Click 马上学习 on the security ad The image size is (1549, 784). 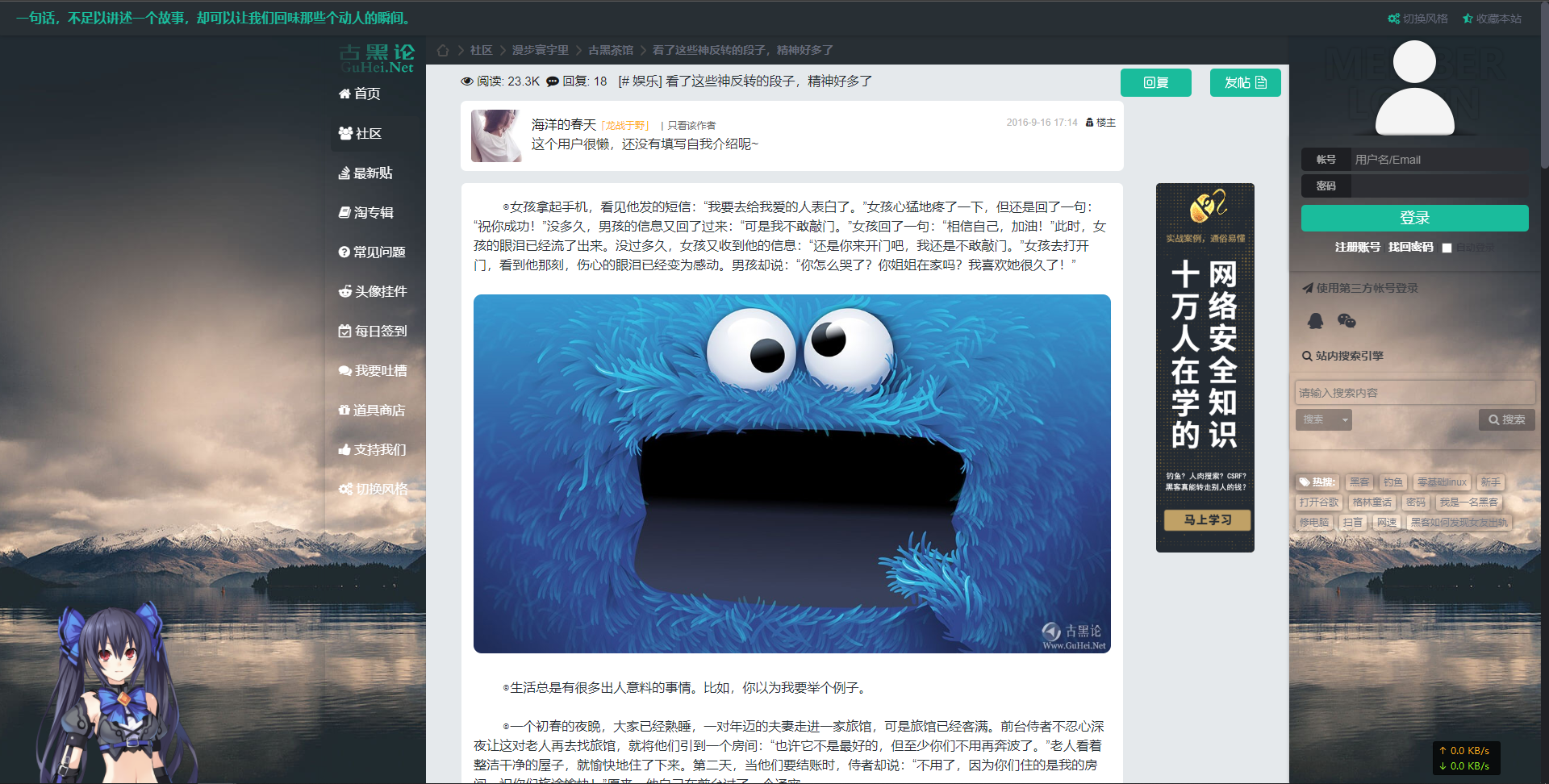(x=1207, y=520)
